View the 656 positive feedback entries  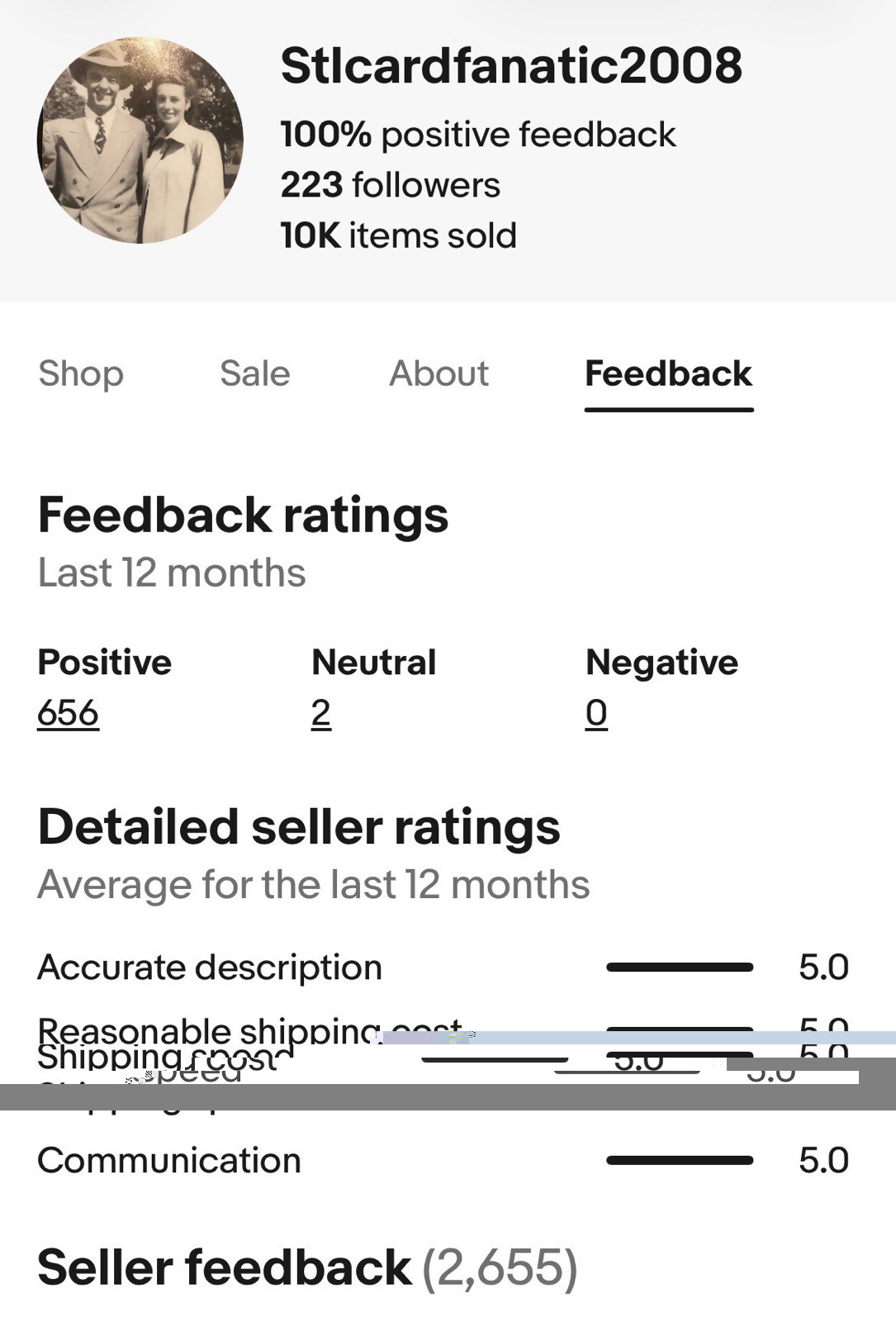[x=68, y=713]
